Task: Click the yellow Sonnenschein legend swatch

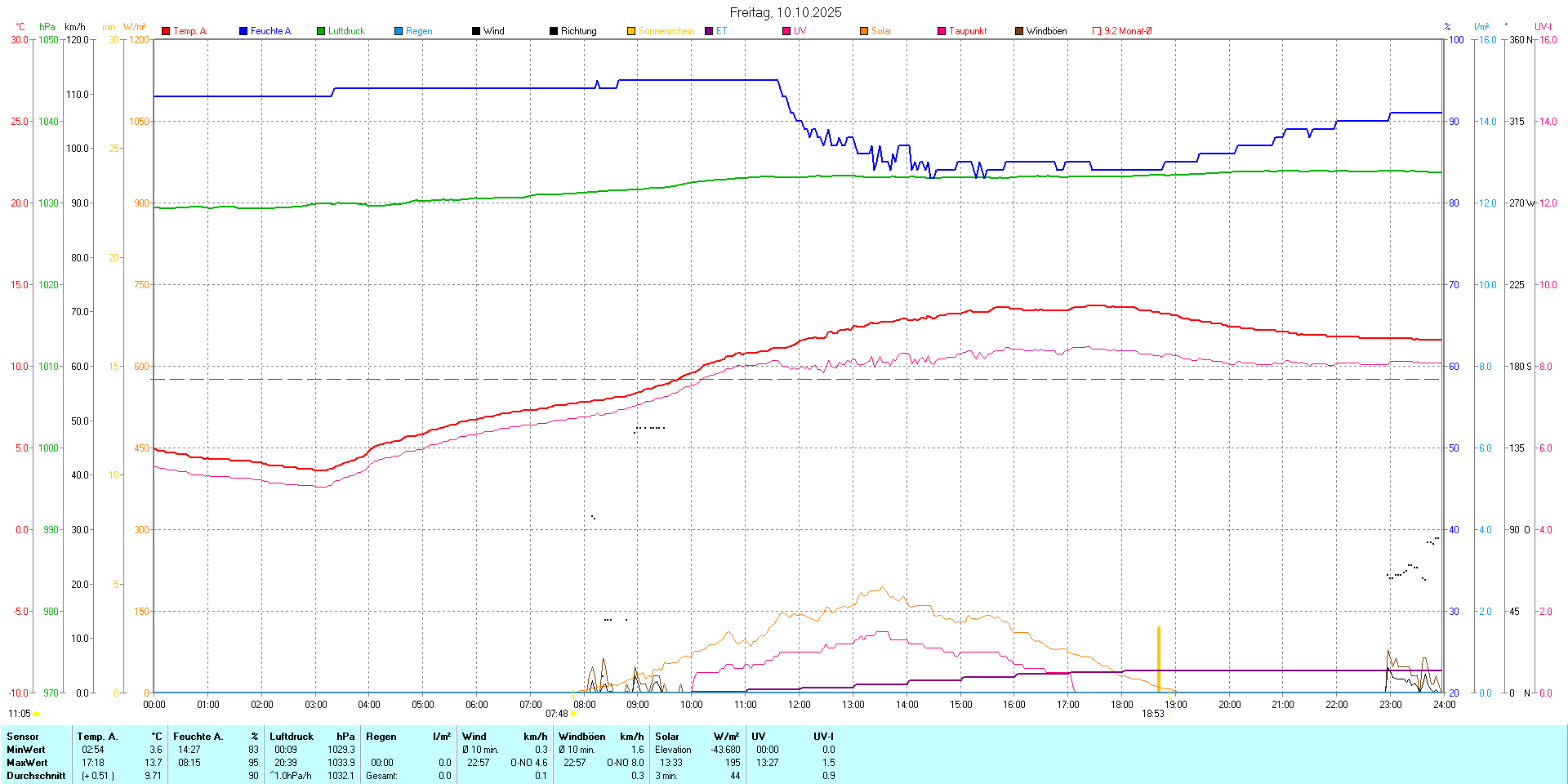Action: (x=631, y=31)
